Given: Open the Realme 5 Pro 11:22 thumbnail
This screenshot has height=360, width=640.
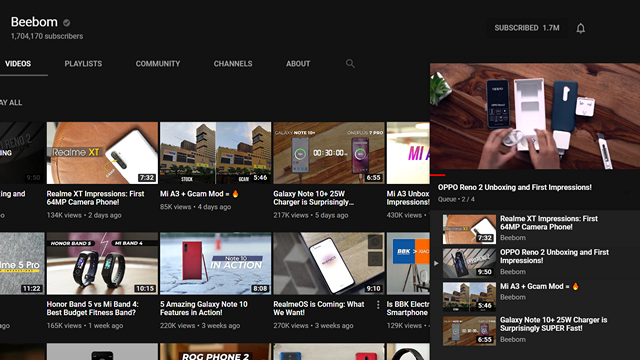Looking at the screenshot, I should click(22, 263).
